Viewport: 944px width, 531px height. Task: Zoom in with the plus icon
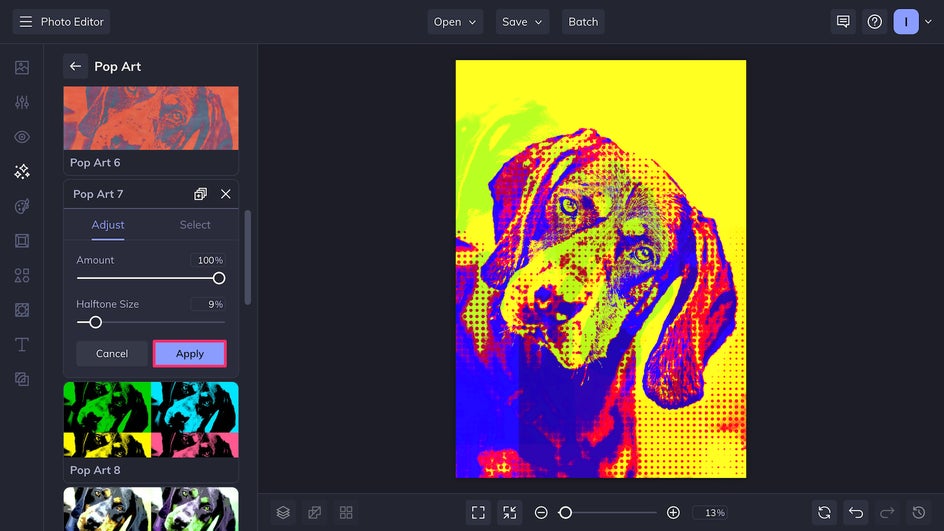pyautogui.click(x=673, y=512)
